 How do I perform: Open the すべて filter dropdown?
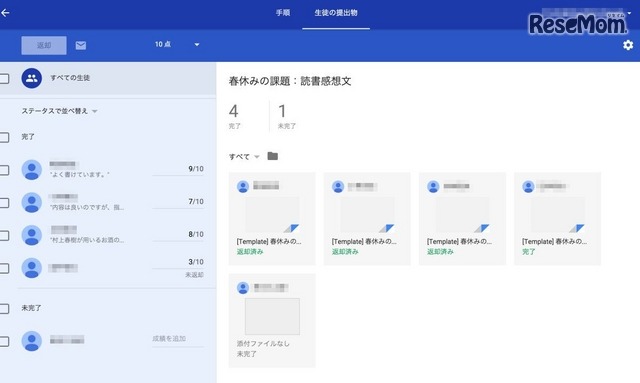point(244,156)
